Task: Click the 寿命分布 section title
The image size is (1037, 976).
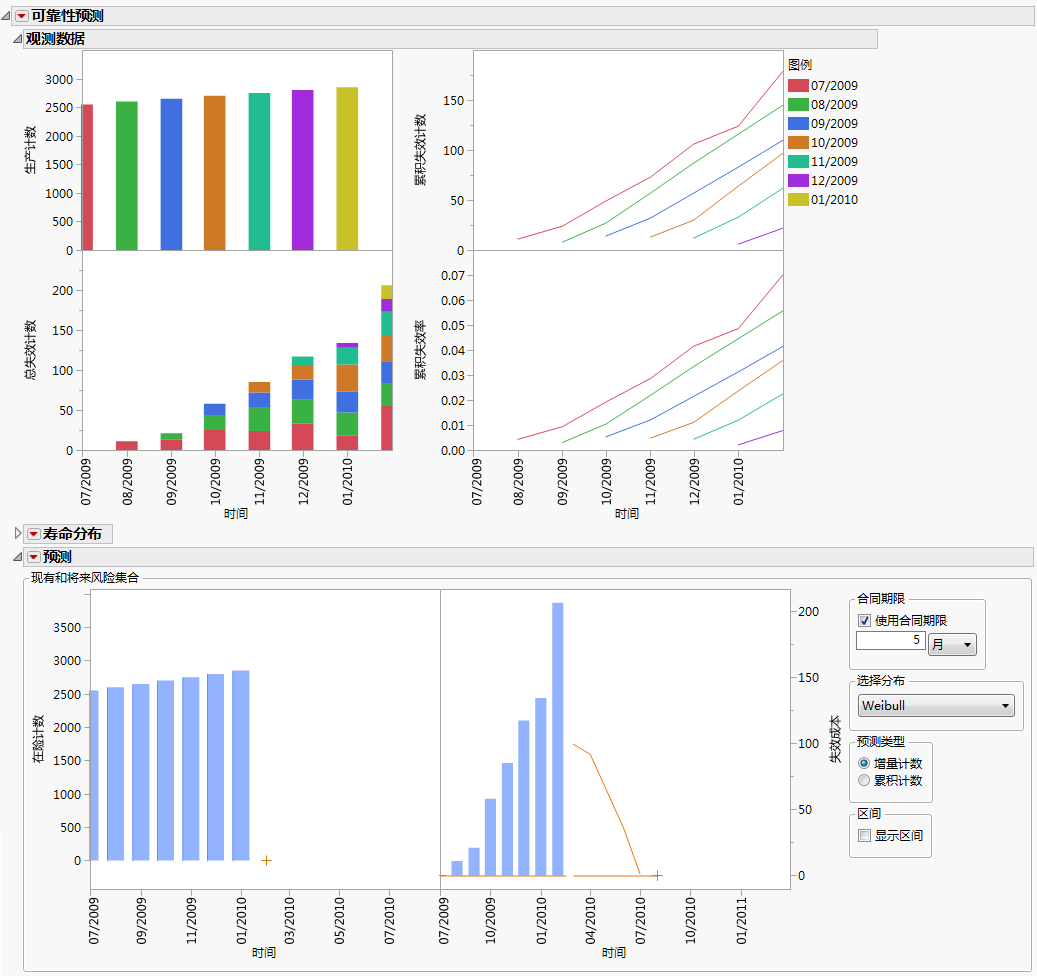Action: point(72,534)
